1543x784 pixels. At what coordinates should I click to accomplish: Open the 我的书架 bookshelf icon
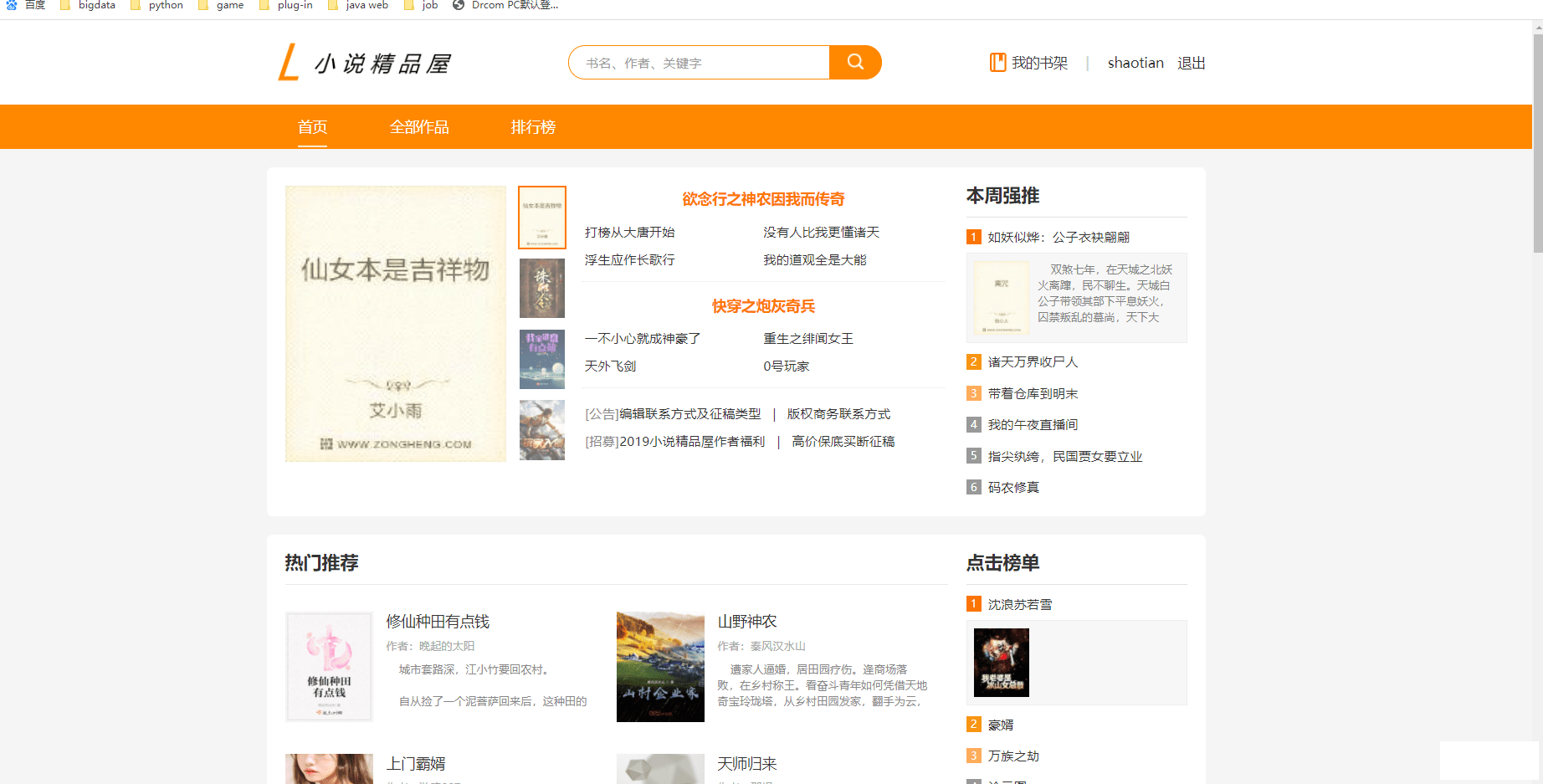click(997, 63)
